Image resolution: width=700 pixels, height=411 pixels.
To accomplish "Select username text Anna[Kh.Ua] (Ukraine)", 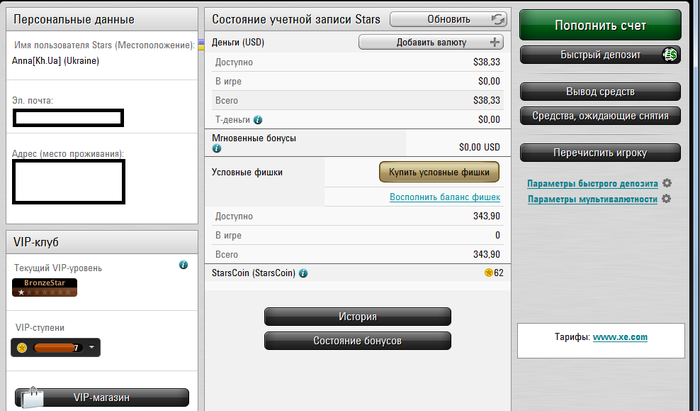I will click(x=56, y=61).
